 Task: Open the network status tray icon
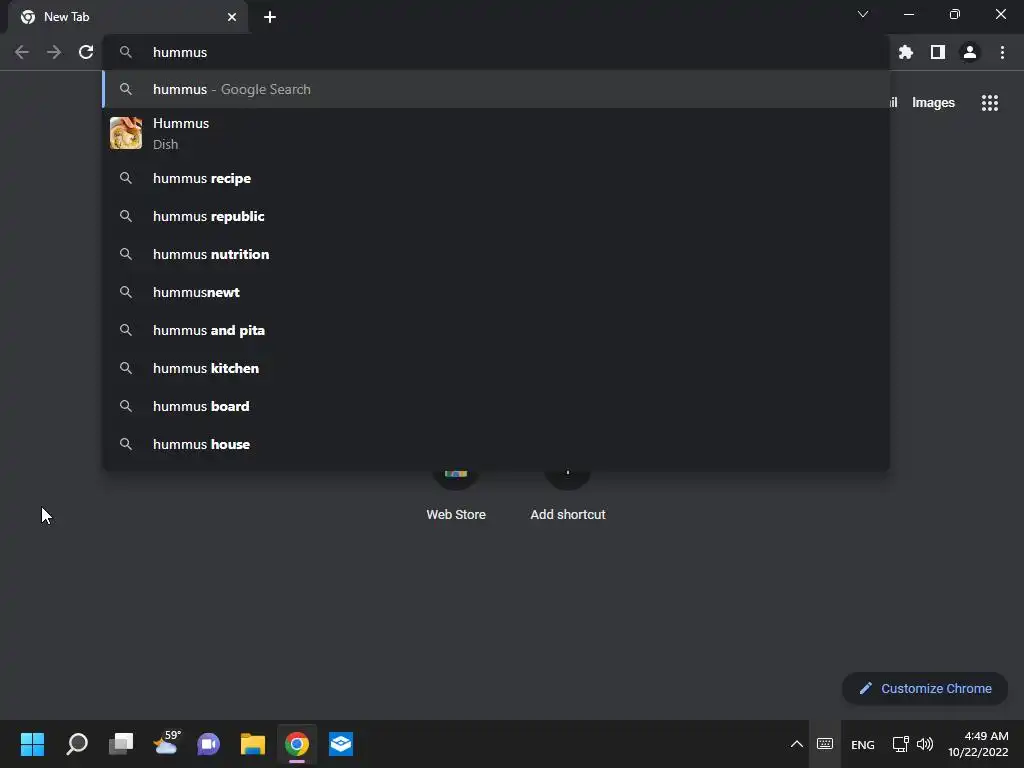coord(901,744)
